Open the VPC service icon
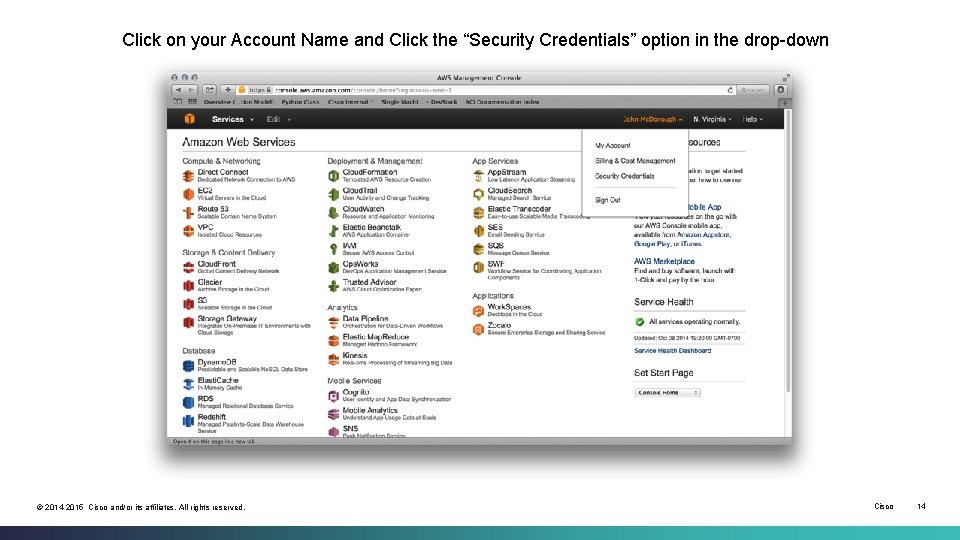The height and width of the screenshot is (540, 960). 189,231
